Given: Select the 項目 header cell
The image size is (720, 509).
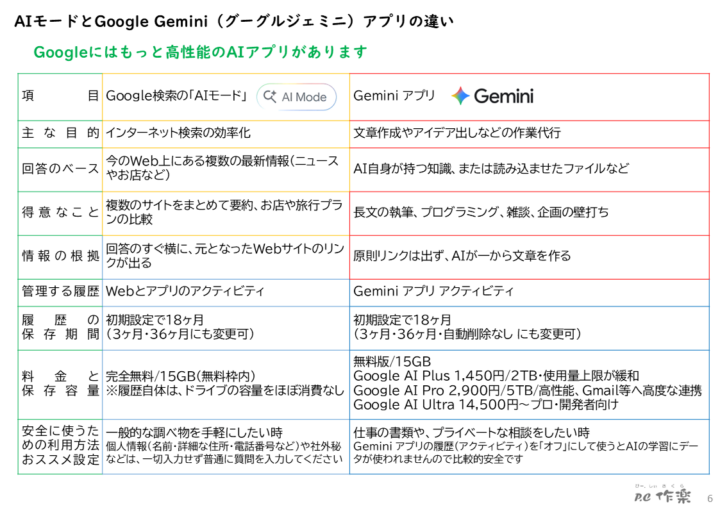Looking at the screenshot, I should pyautogui.click(x=60, y=96).
